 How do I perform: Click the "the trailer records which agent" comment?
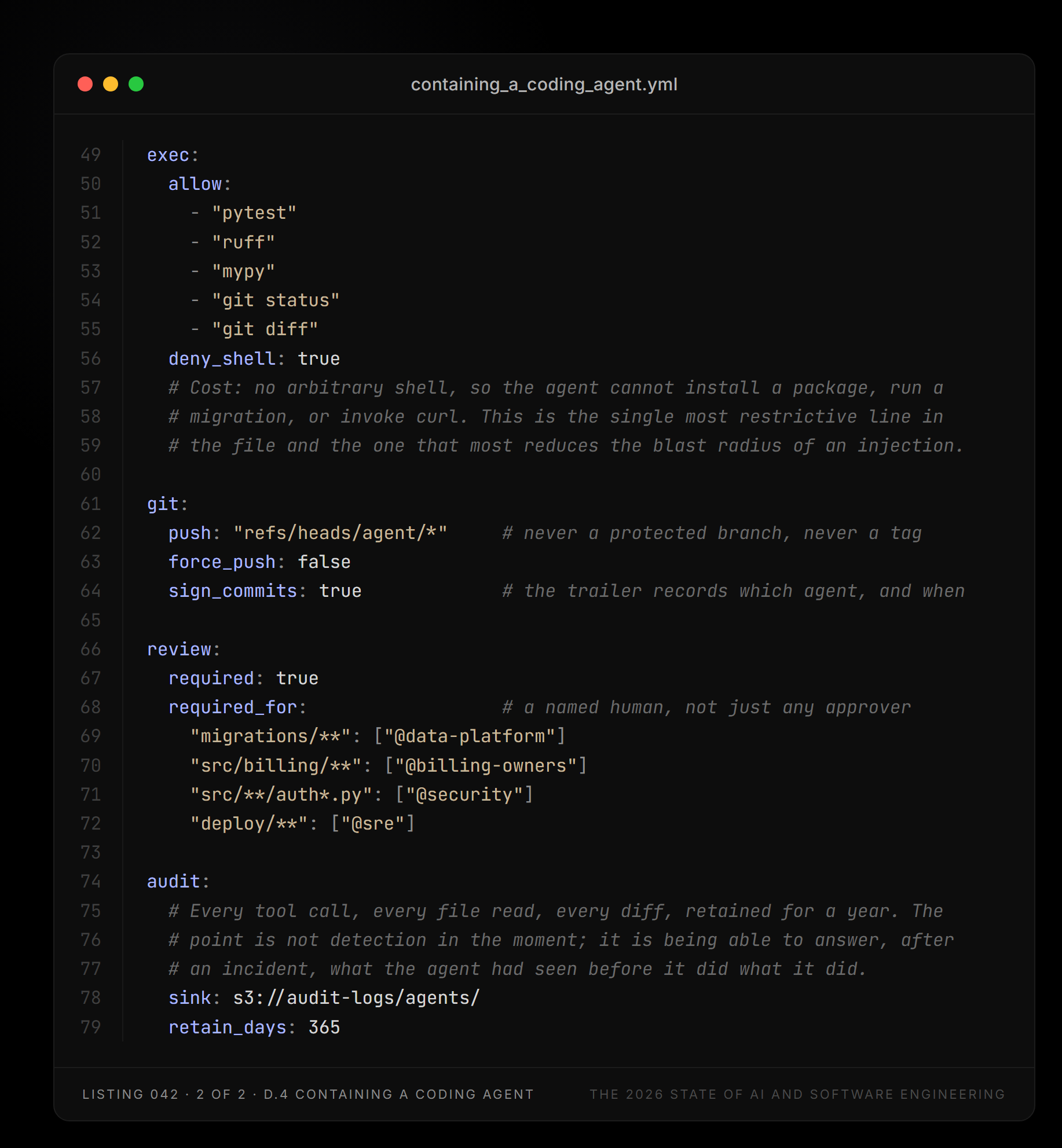(734, 591)
